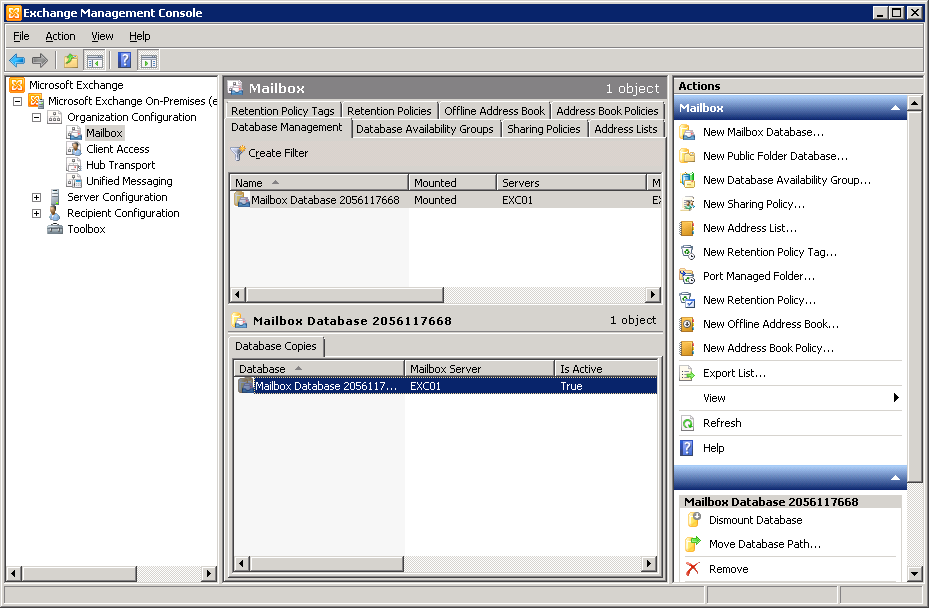
Task: Sort by the Name column header
Action: [319, 183]
